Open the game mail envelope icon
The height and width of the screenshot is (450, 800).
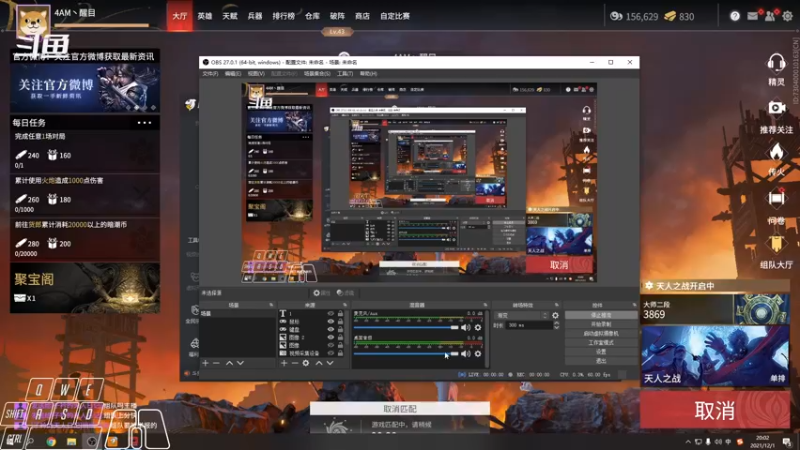tap(753, 16)
